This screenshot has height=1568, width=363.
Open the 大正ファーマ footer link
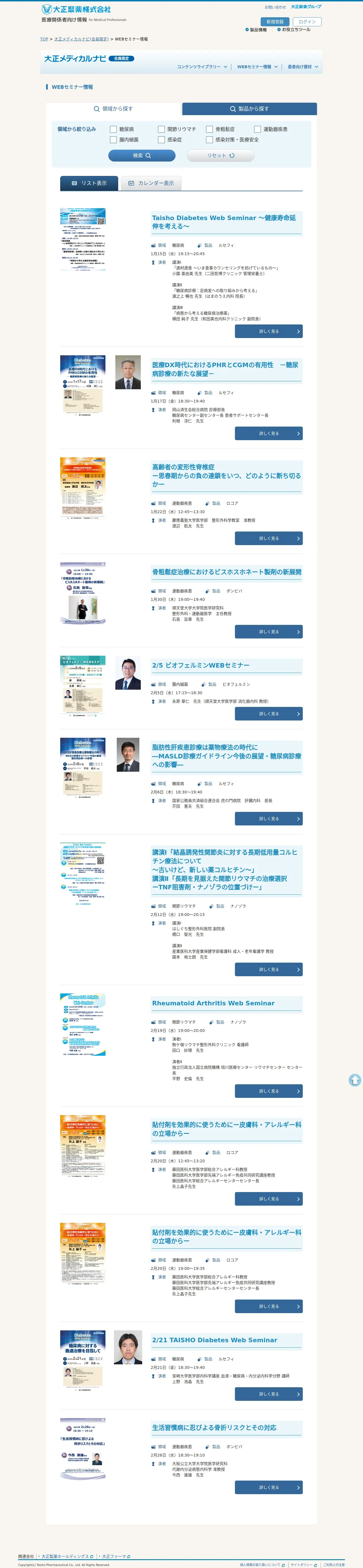click(116, 1556)
